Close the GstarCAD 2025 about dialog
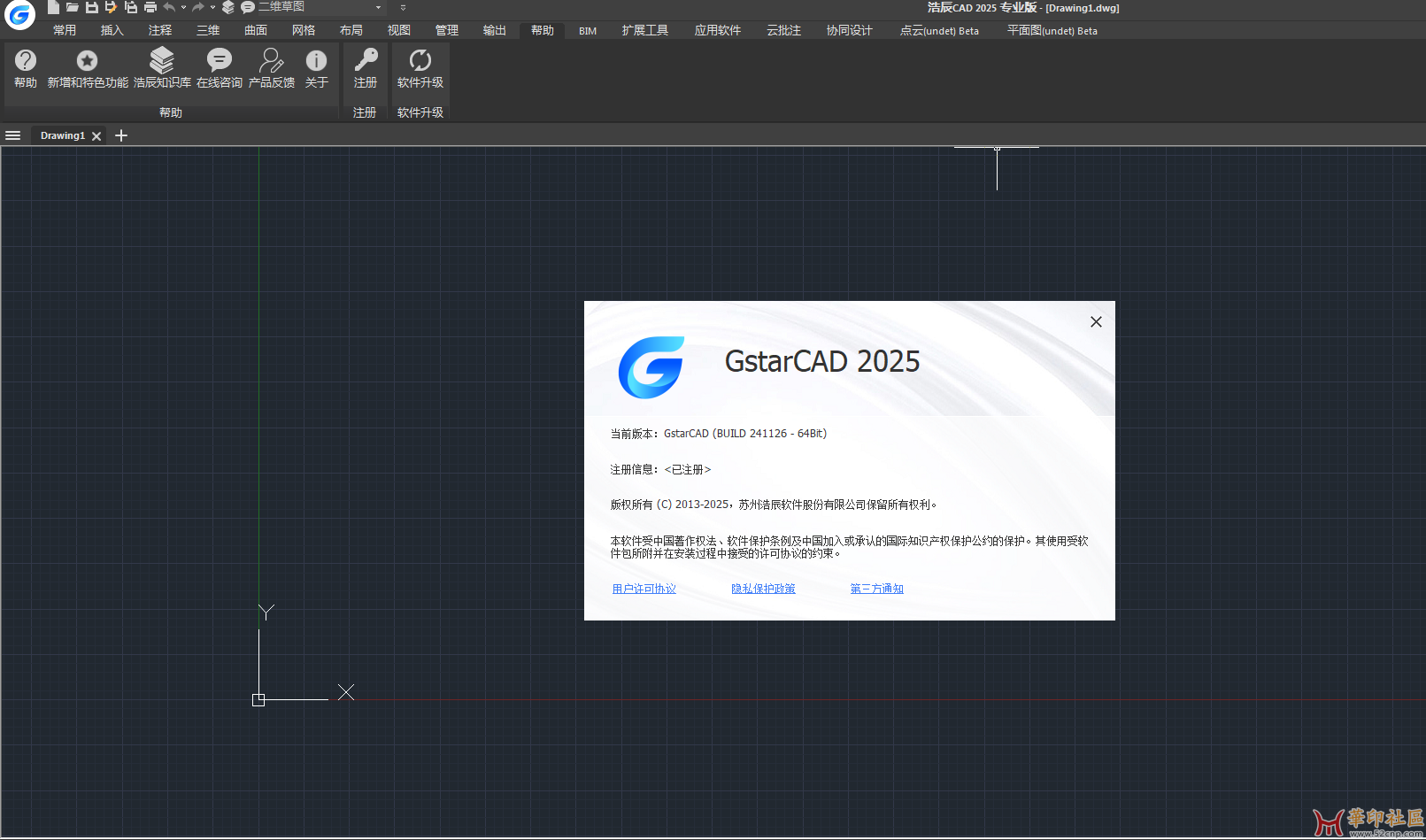 coord(1096,322)
